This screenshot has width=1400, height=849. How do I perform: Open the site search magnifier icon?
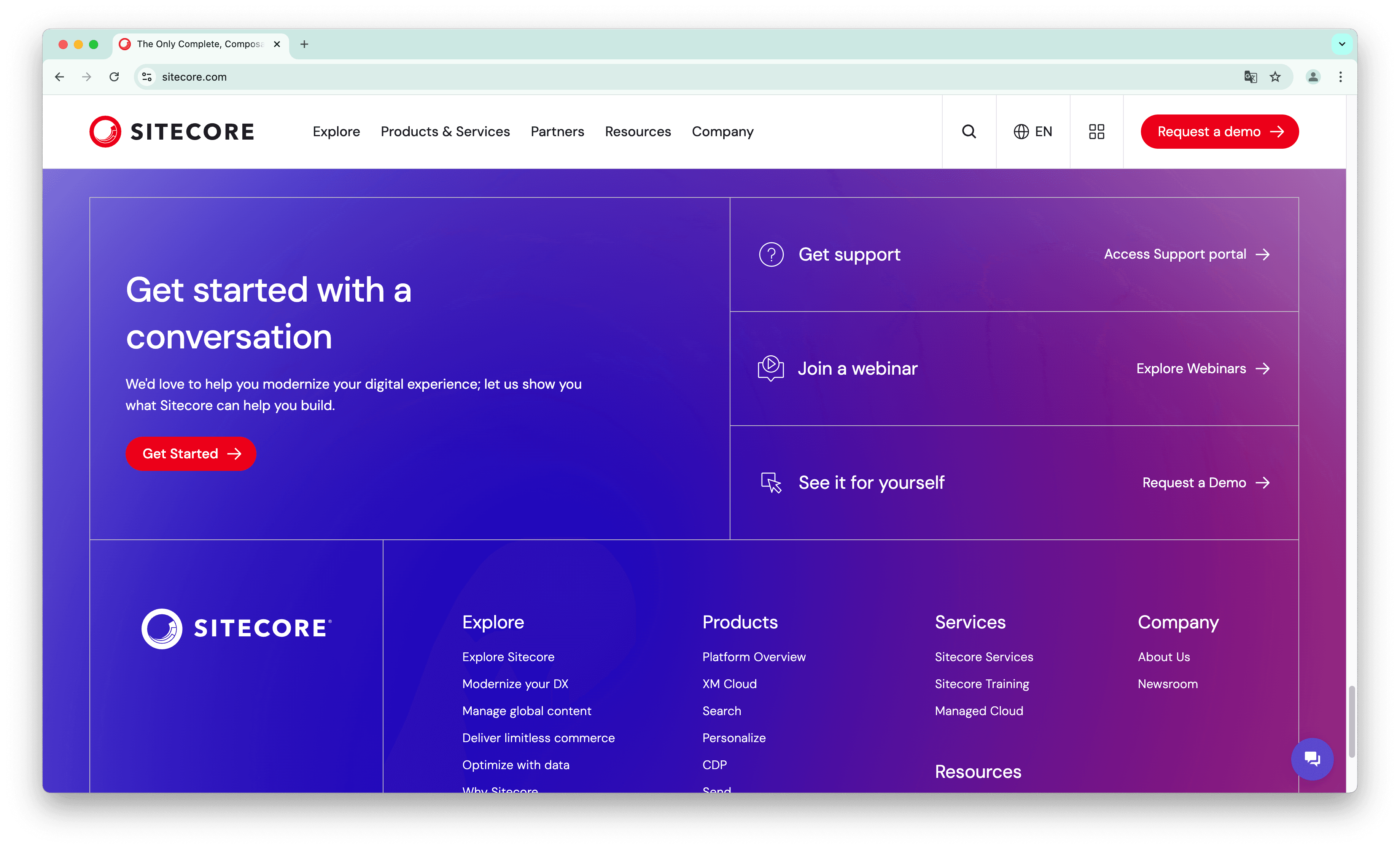coord(969,132)
